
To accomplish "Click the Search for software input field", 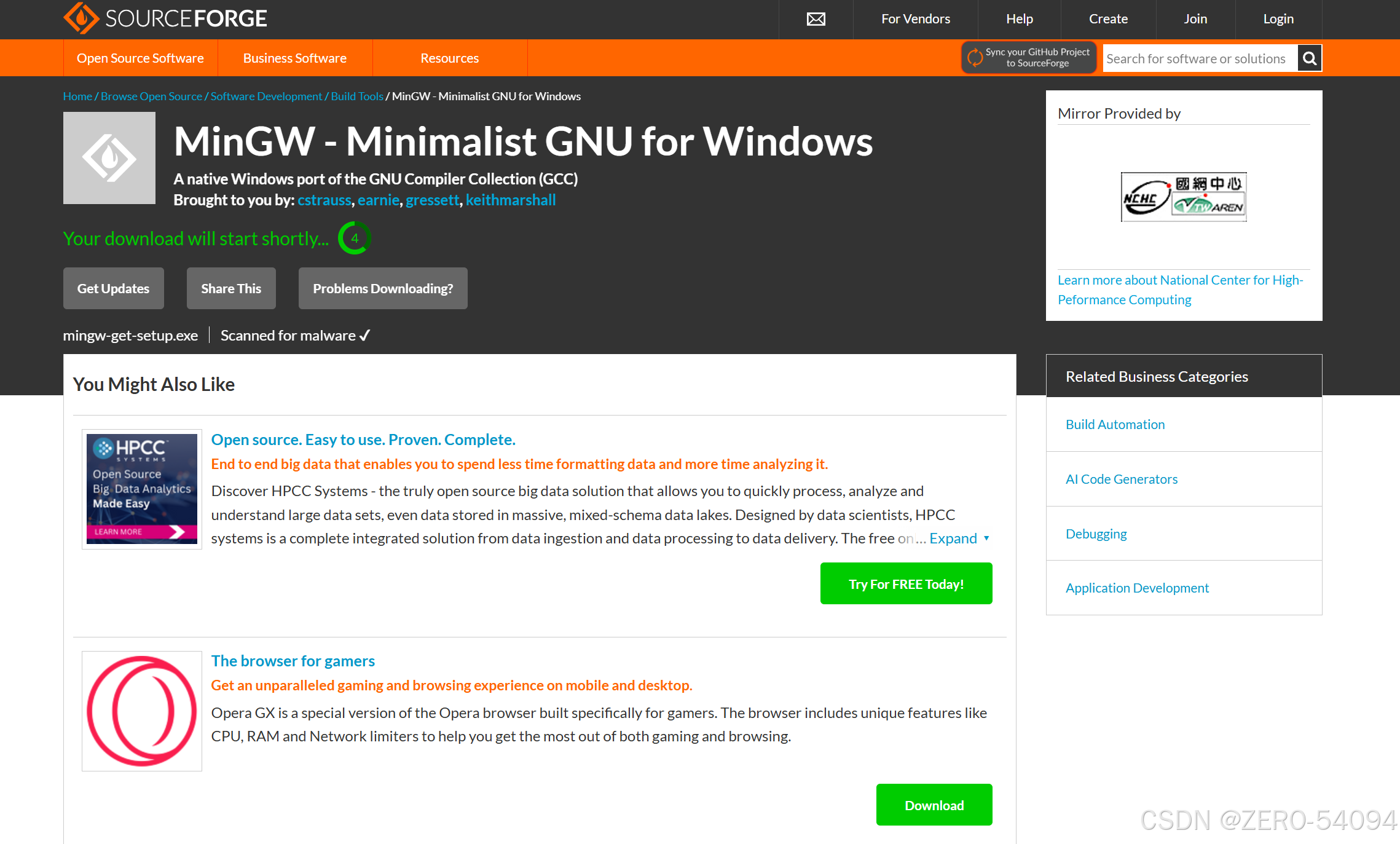I will click(1200, 58).
